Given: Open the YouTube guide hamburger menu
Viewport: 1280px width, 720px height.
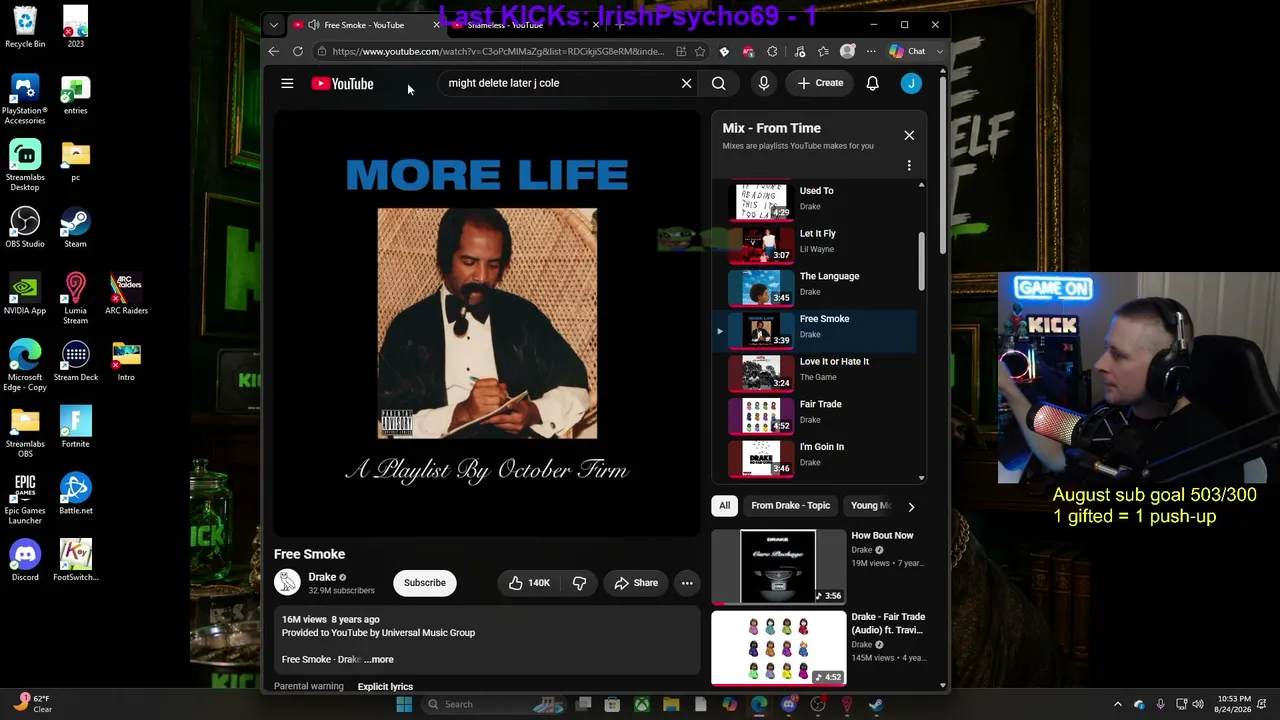Looking at the screenshot, I should click(287, 83).
